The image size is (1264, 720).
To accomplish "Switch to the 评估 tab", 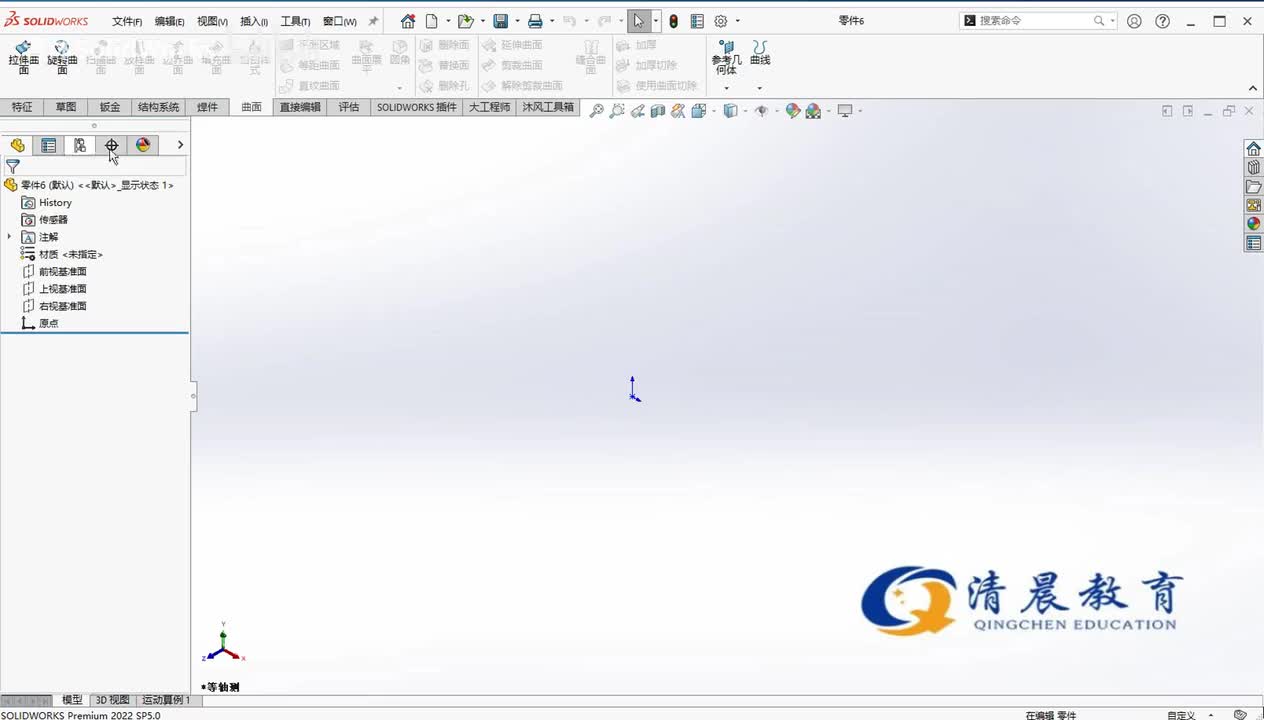I will click(349, 107).
